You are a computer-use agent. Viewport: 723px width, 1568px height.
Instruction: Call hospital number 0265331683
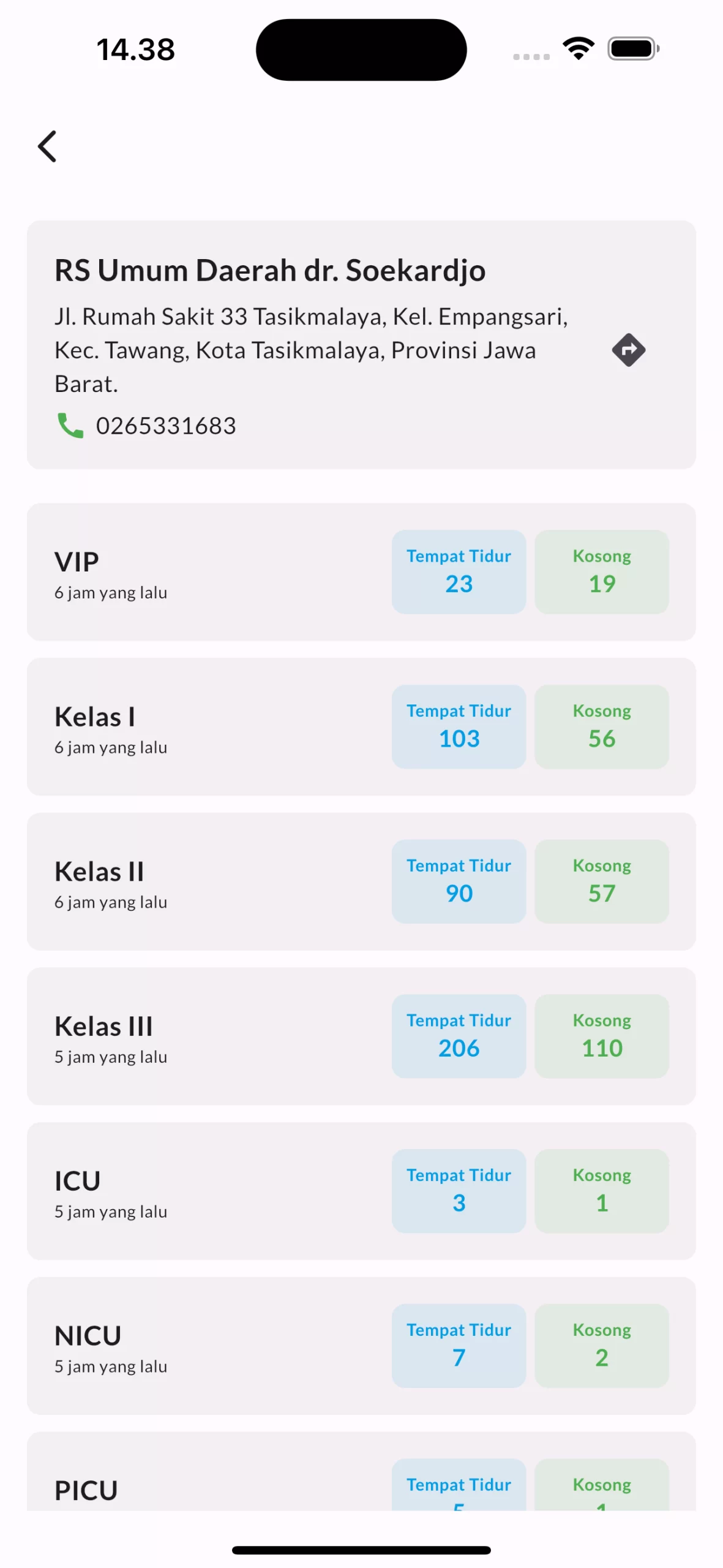(x=166, y=426)
